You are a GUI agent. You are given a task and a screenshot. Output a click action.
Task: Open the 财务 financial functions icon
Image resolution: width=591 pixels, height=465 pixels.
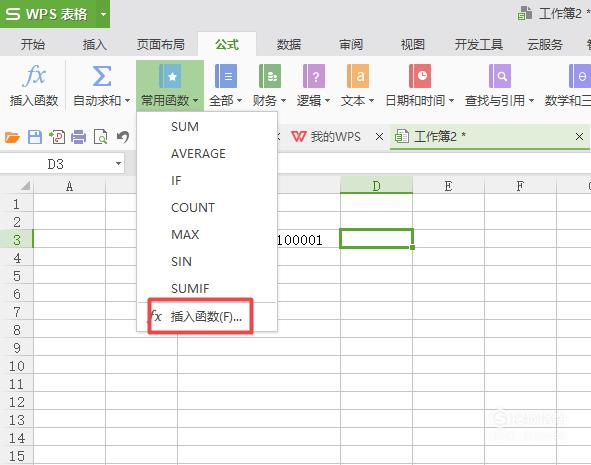(270, 76)
